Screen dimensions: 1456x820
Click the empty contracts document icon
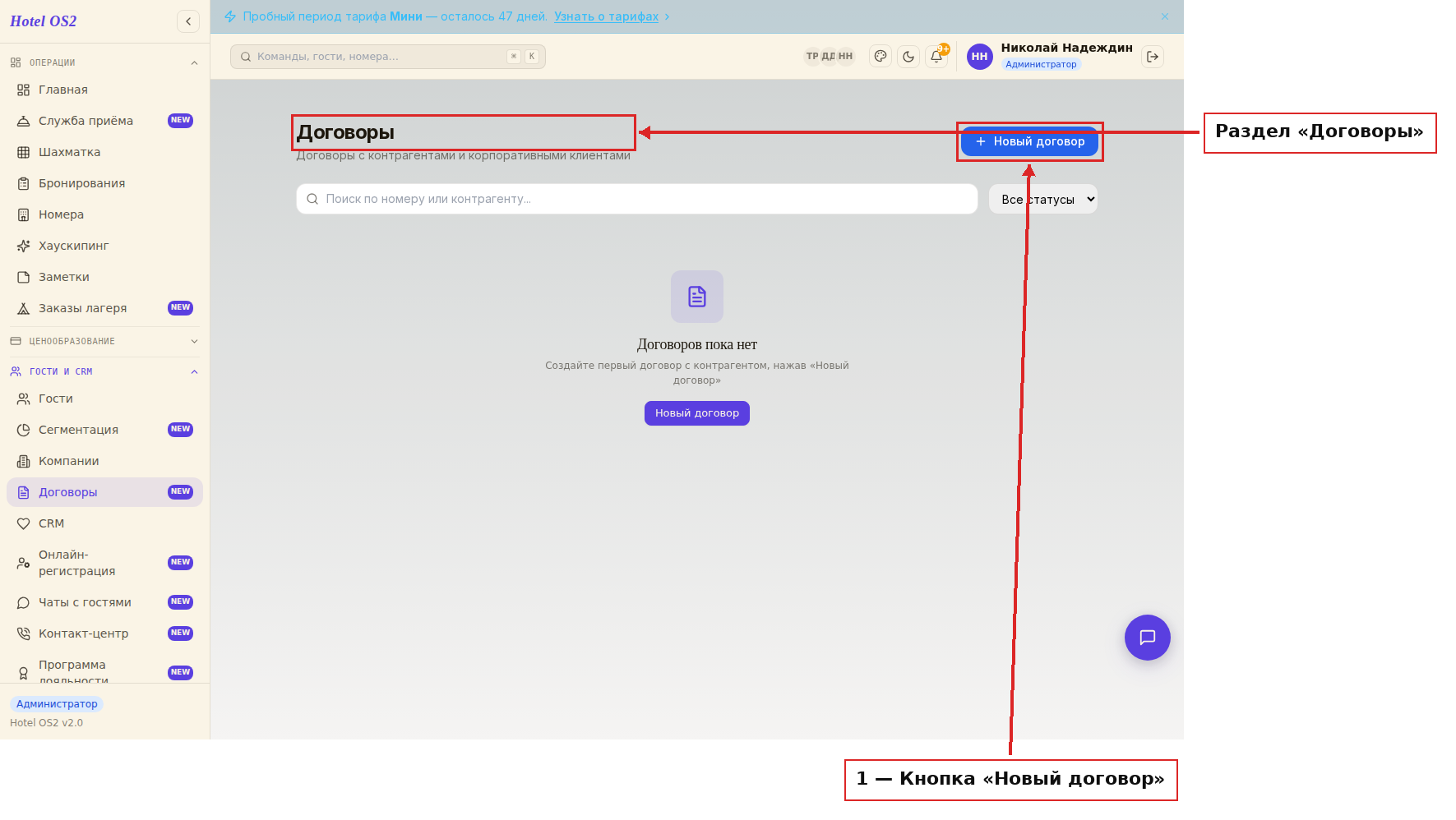697,297
